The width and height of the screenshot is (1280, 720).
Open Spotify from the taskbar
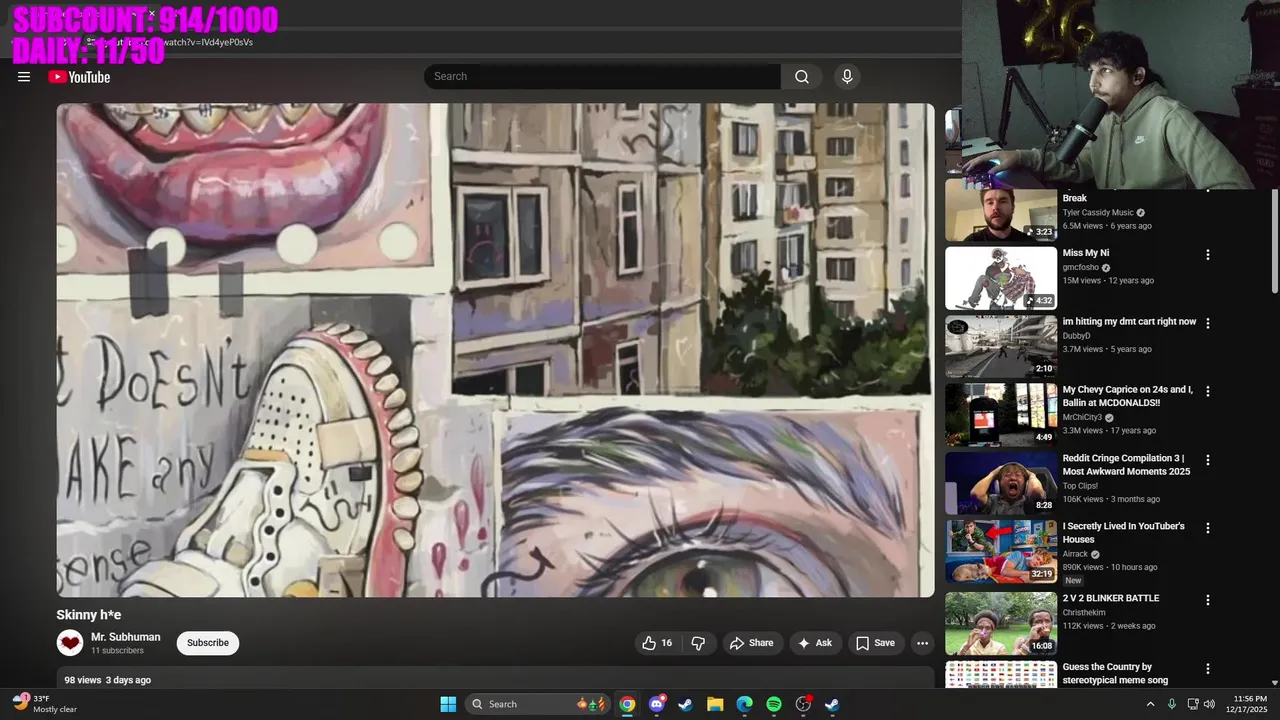(x=774, y=704)
